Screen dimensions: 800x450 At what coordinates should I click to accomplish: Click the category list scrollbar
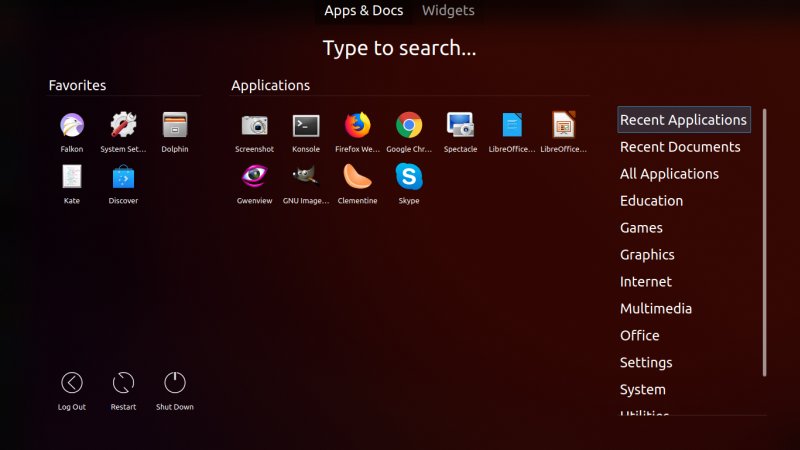pyautogui.click(x=765, y=240)
